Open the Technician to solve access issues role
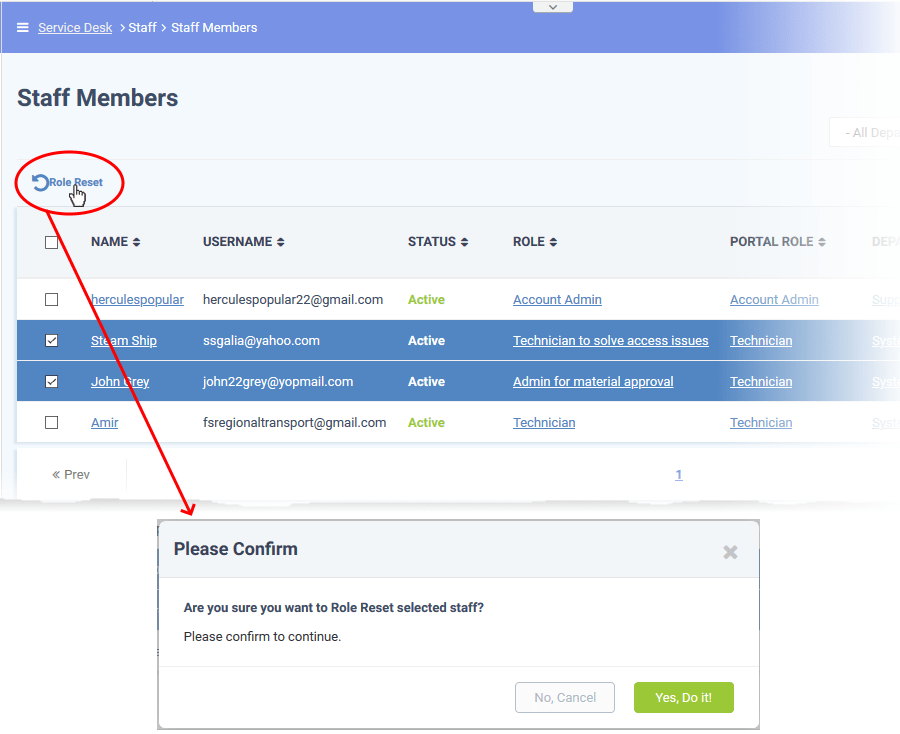Screen dimensions: 900x734 [x=610, y=340]
